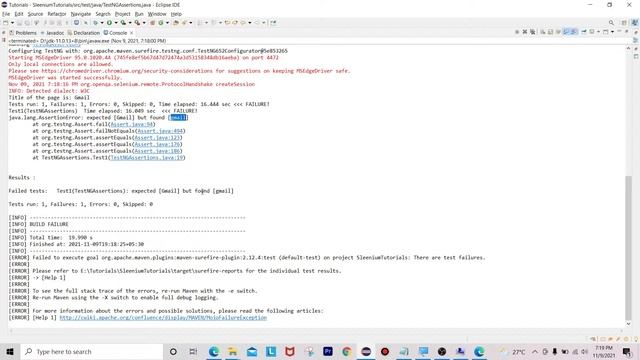640x360 pixels.
Task: Maximize the Console view panel
Action: [627, 31]
